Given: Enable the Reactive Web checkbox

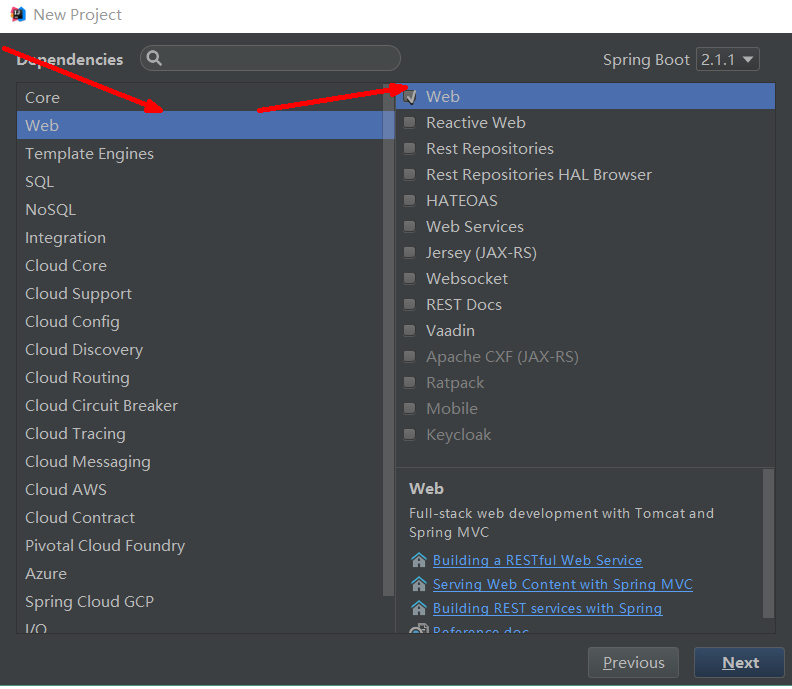Looking at the screenshot, I should [410, 122].
